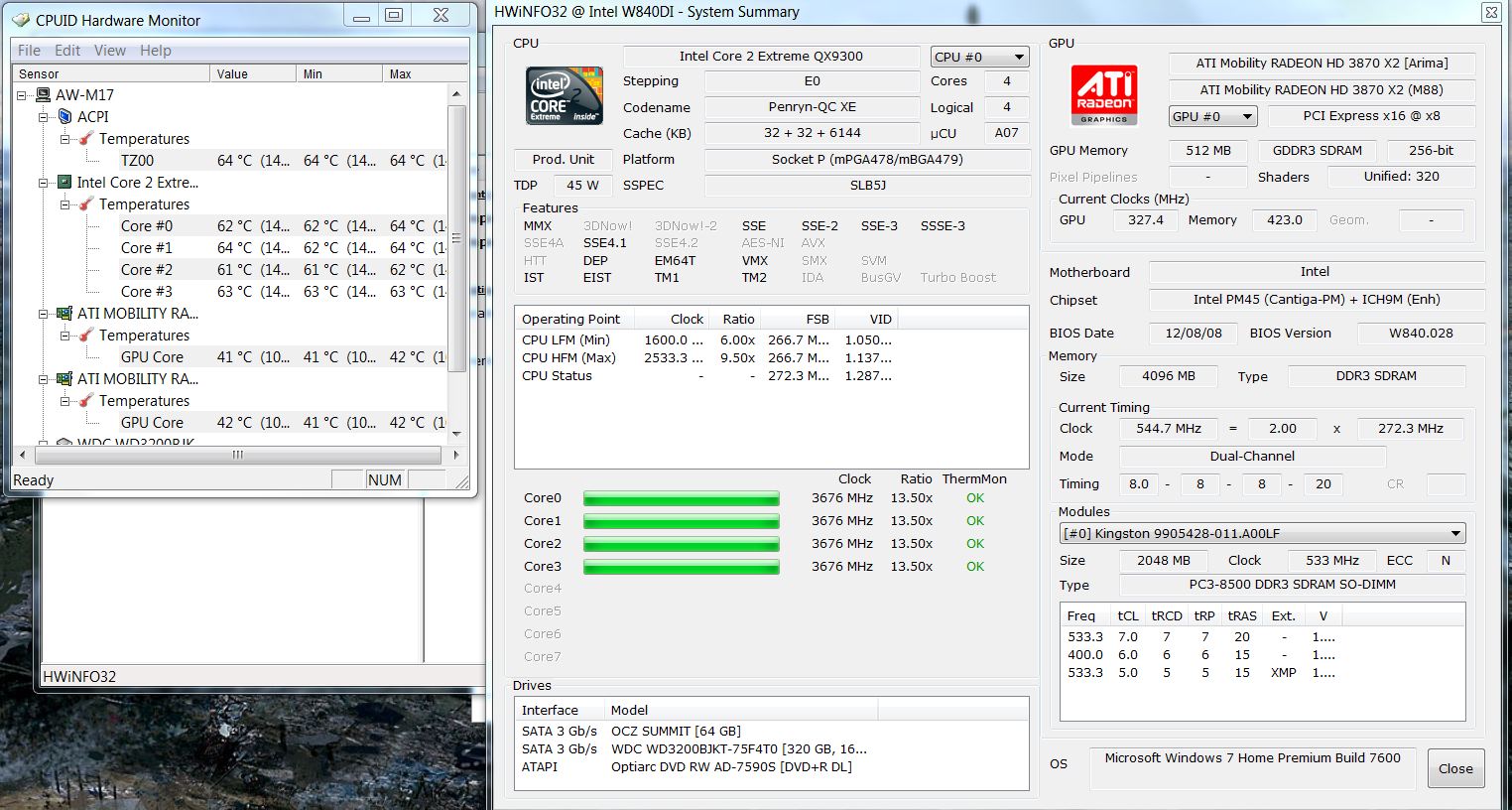Collapse the AW-M17 root node
Viewport: 1512px width, 810px height.
(x=23, y=95)
